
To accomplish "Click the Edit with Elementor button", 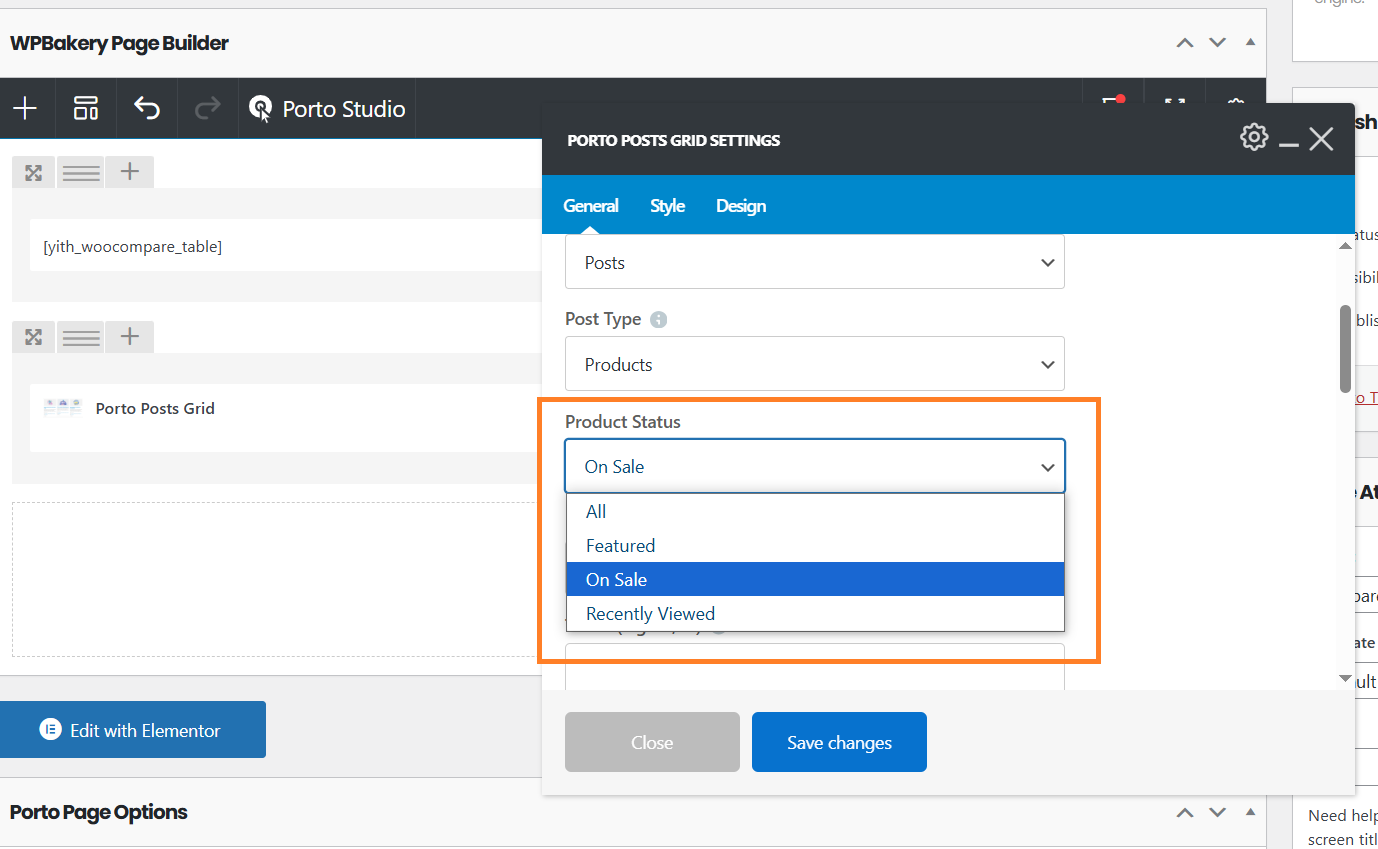I will click(x=133, y=730).
